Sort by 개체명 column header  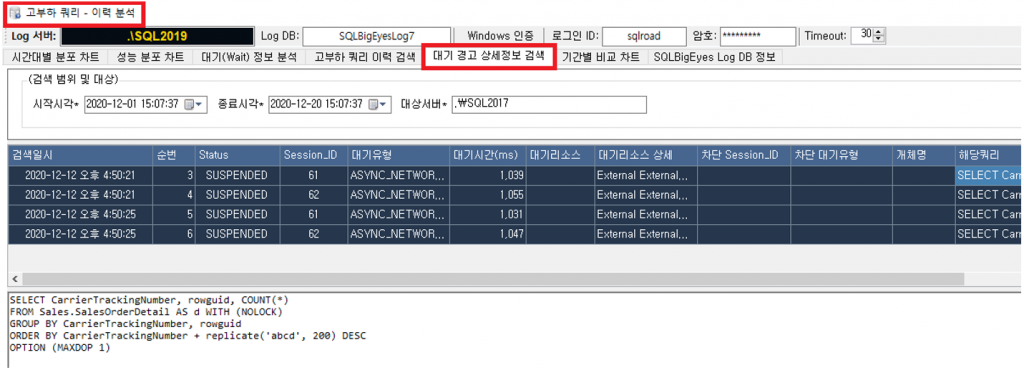click(x=923, y=155)
